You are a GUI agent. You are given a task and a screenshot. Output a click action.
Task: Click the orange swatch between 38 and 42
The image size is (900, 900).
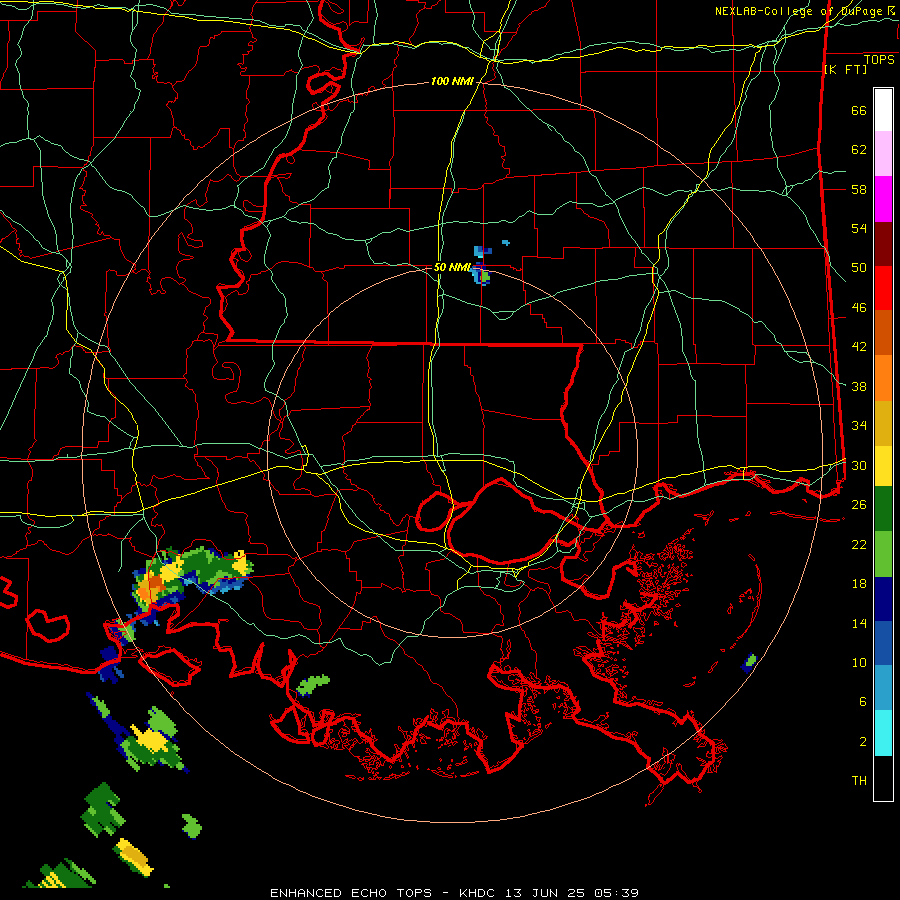[883, 378]
